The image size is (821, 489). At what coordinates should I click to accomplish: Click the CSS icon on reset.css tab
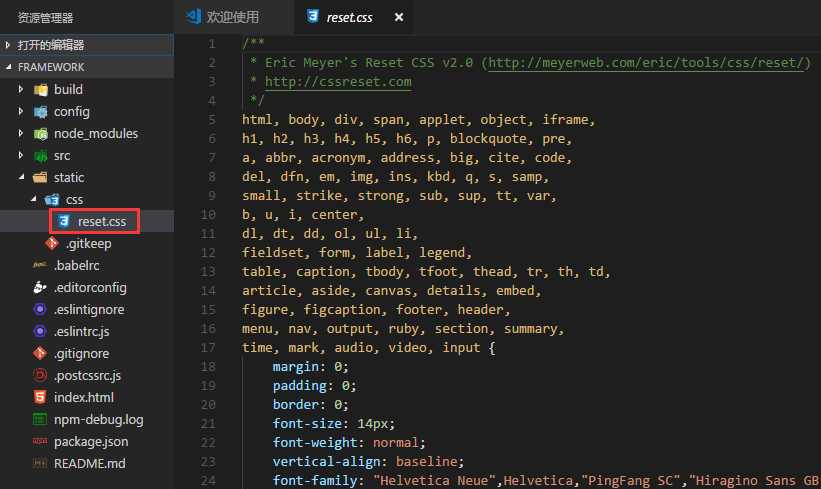pos(313,17)
